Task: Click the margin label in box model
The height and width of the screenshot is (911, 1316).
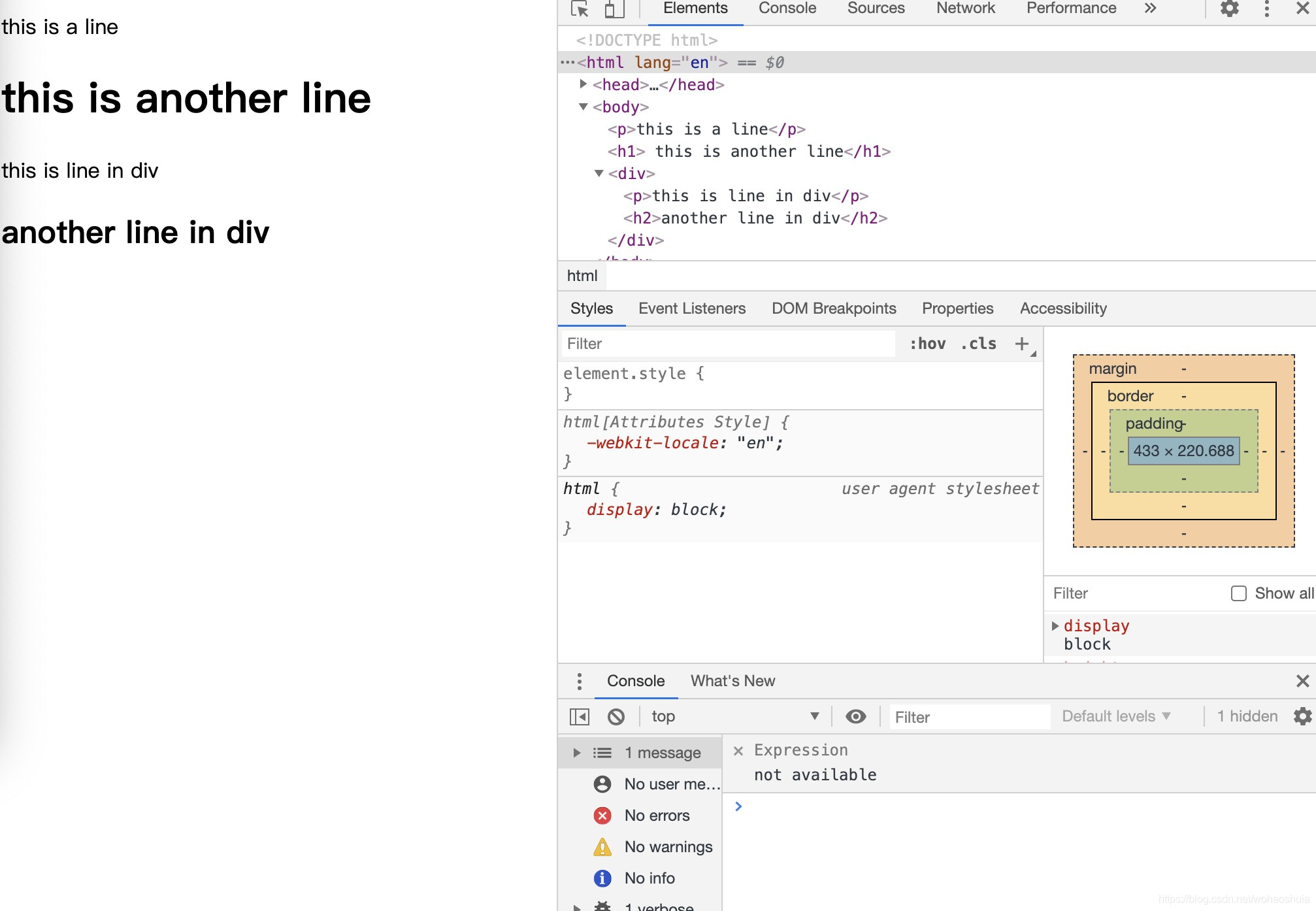Action: click(1112, 369)
